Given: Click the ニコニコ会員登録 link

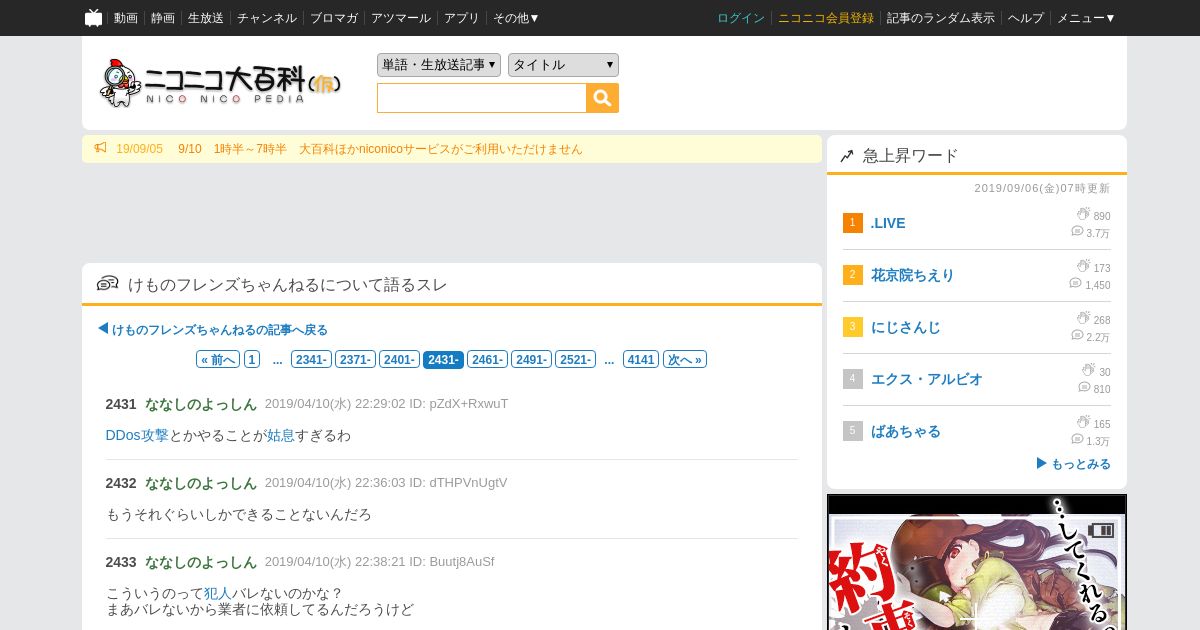Looking at the screenshot, I should click(x=826, y=18).
